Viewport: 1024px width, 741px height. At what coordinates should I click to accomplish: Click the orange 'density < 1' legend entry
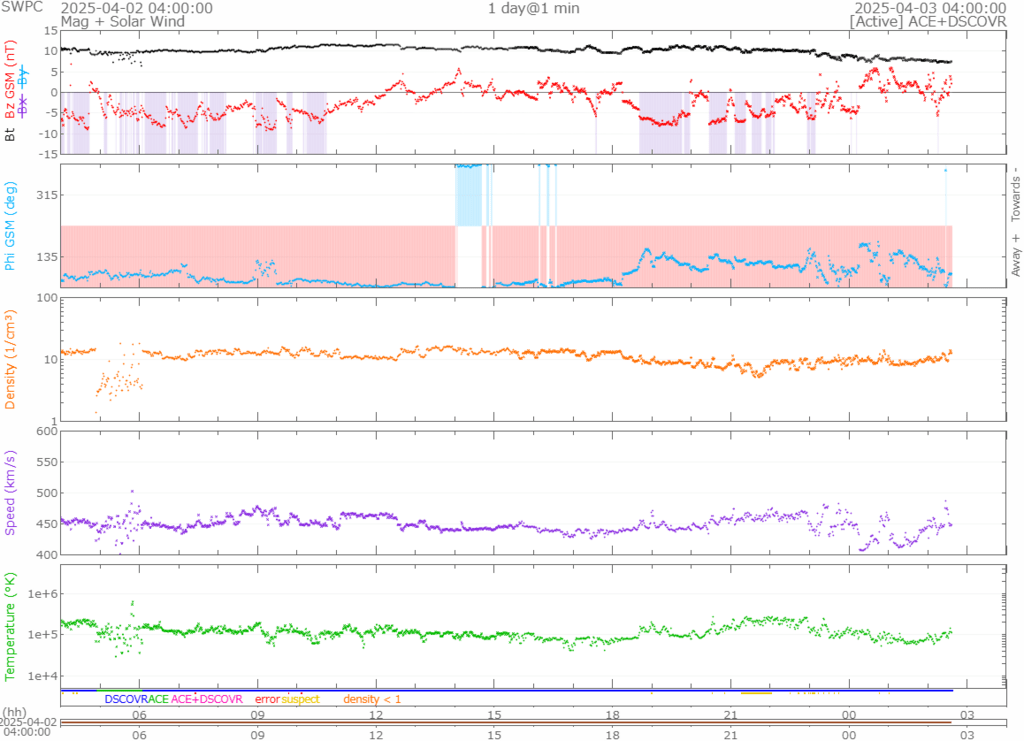(x=372, y=699)
